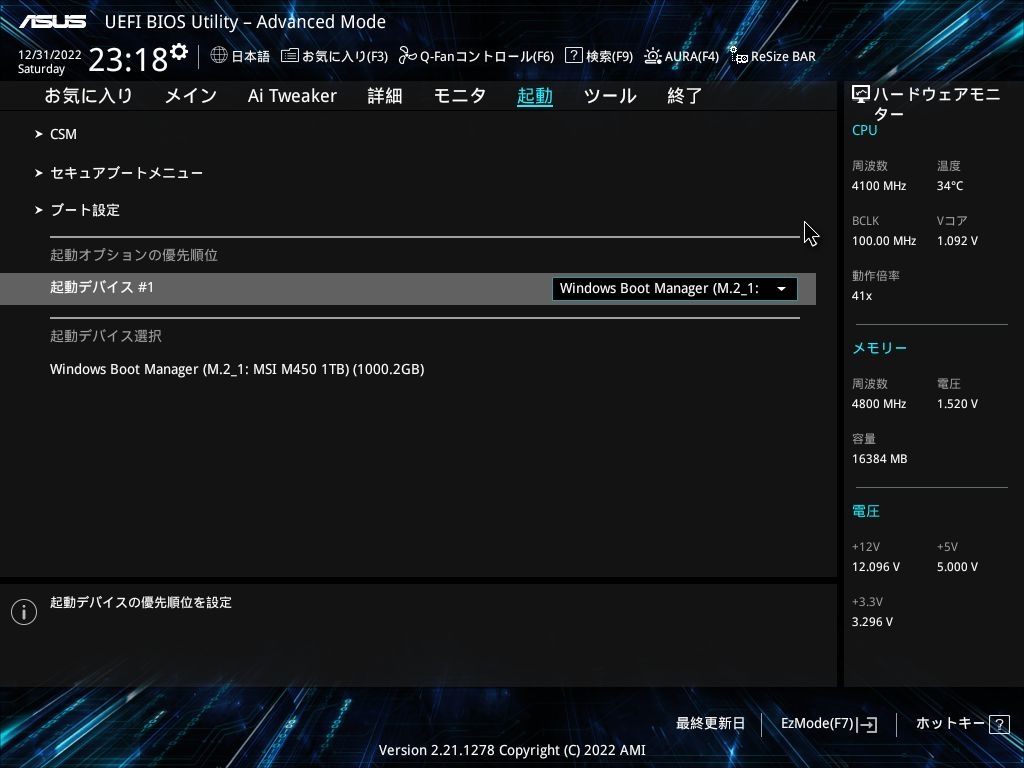The width and height of the screenshot is (1024, 768).
Task: Click the settings gear beside the clock
Action: point(179,52)
